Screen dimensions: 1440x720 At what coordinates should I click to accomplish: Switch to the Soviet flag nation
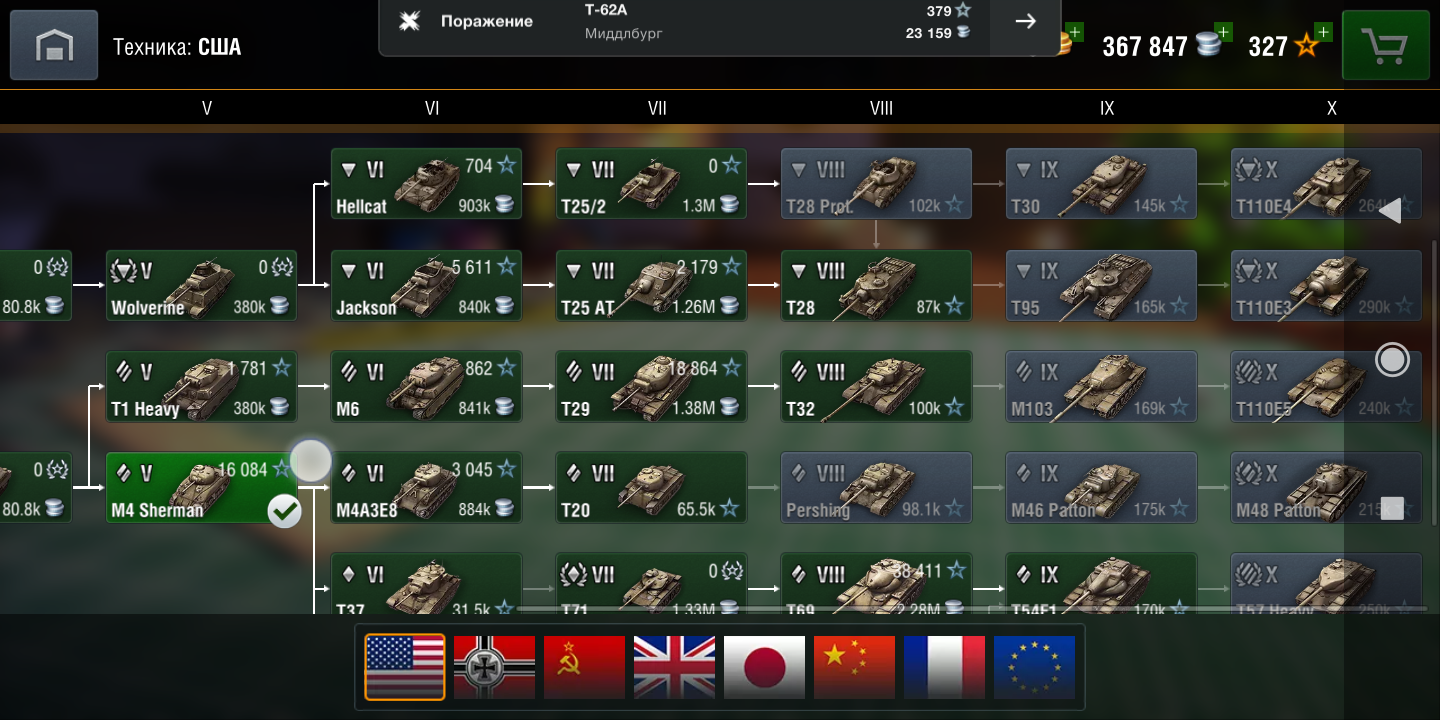(584, 667)
